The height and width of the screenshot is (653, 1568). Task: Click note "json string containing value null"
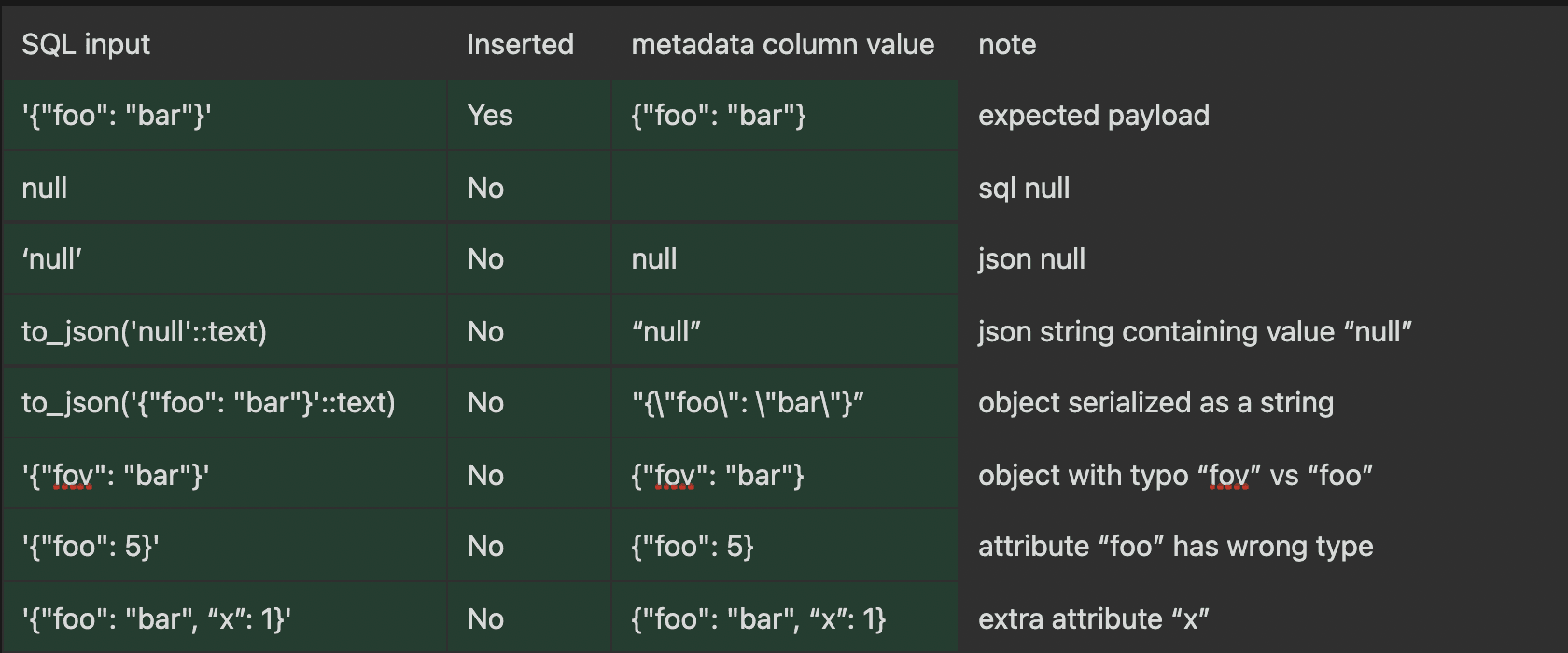tap(1195, 332)
